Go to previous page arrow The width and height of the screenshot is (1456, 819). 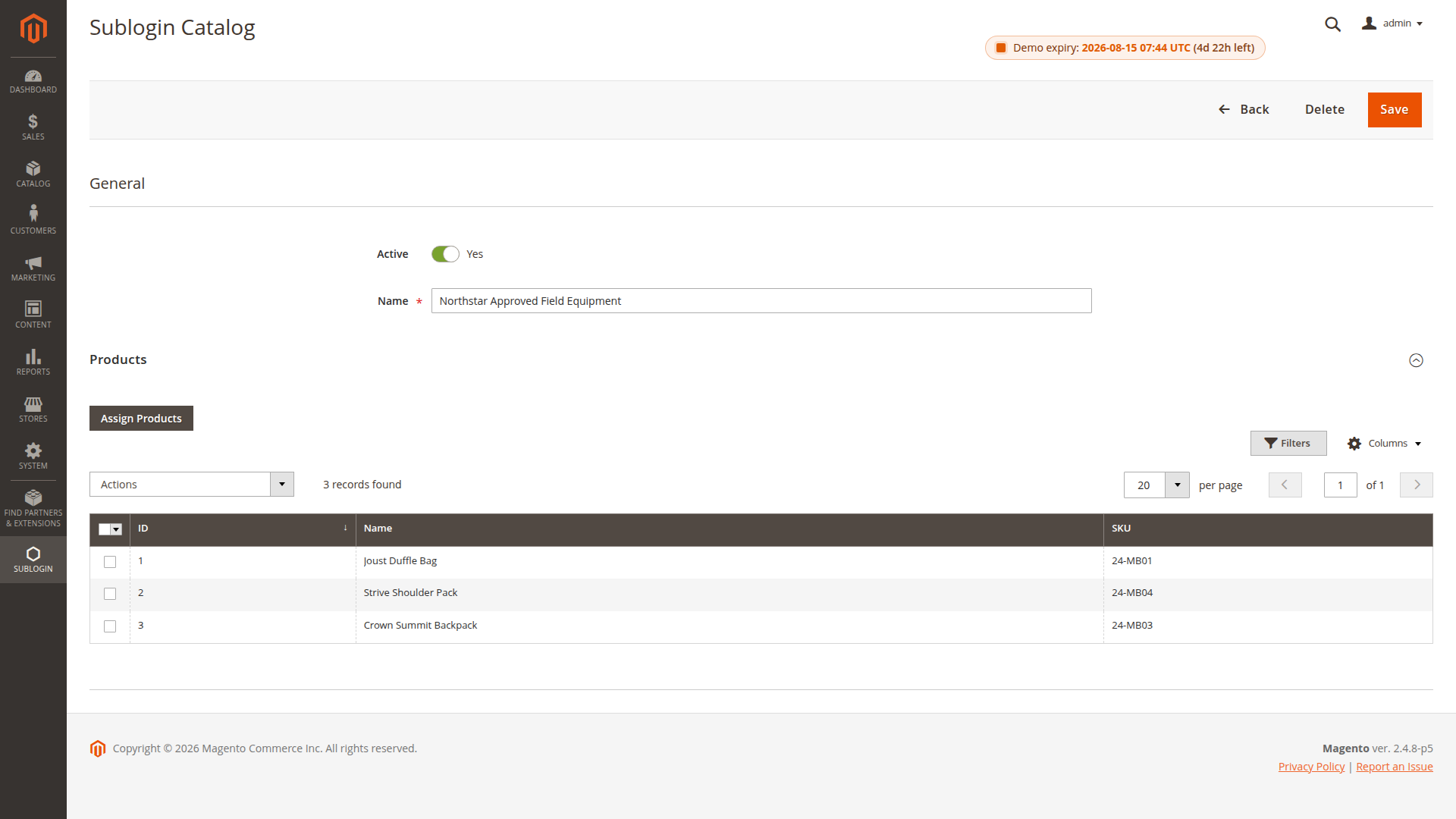[x=1285, y=485]
